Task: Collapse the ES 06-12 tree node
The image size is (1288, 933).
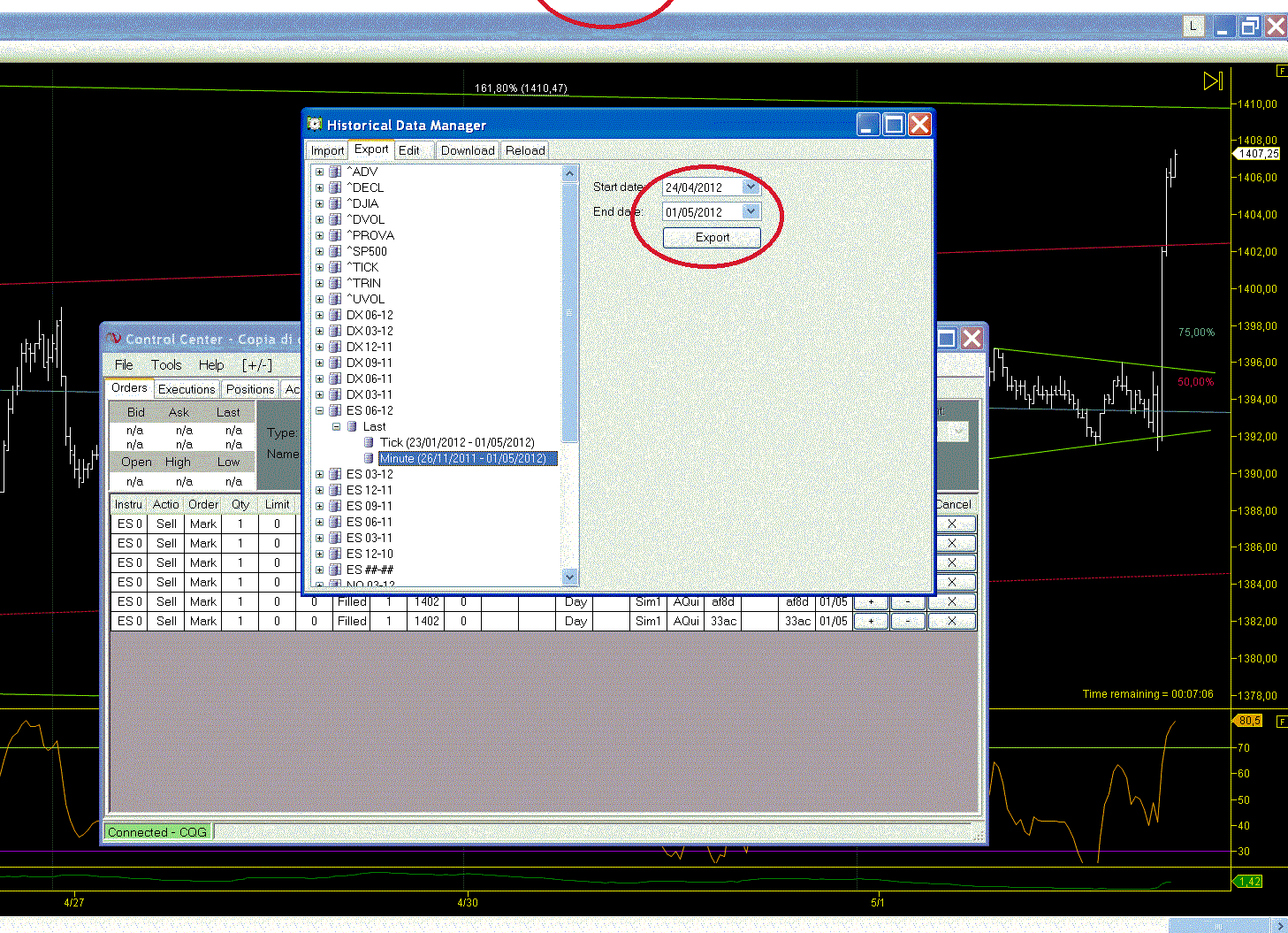Action: (x=320, y=410)
